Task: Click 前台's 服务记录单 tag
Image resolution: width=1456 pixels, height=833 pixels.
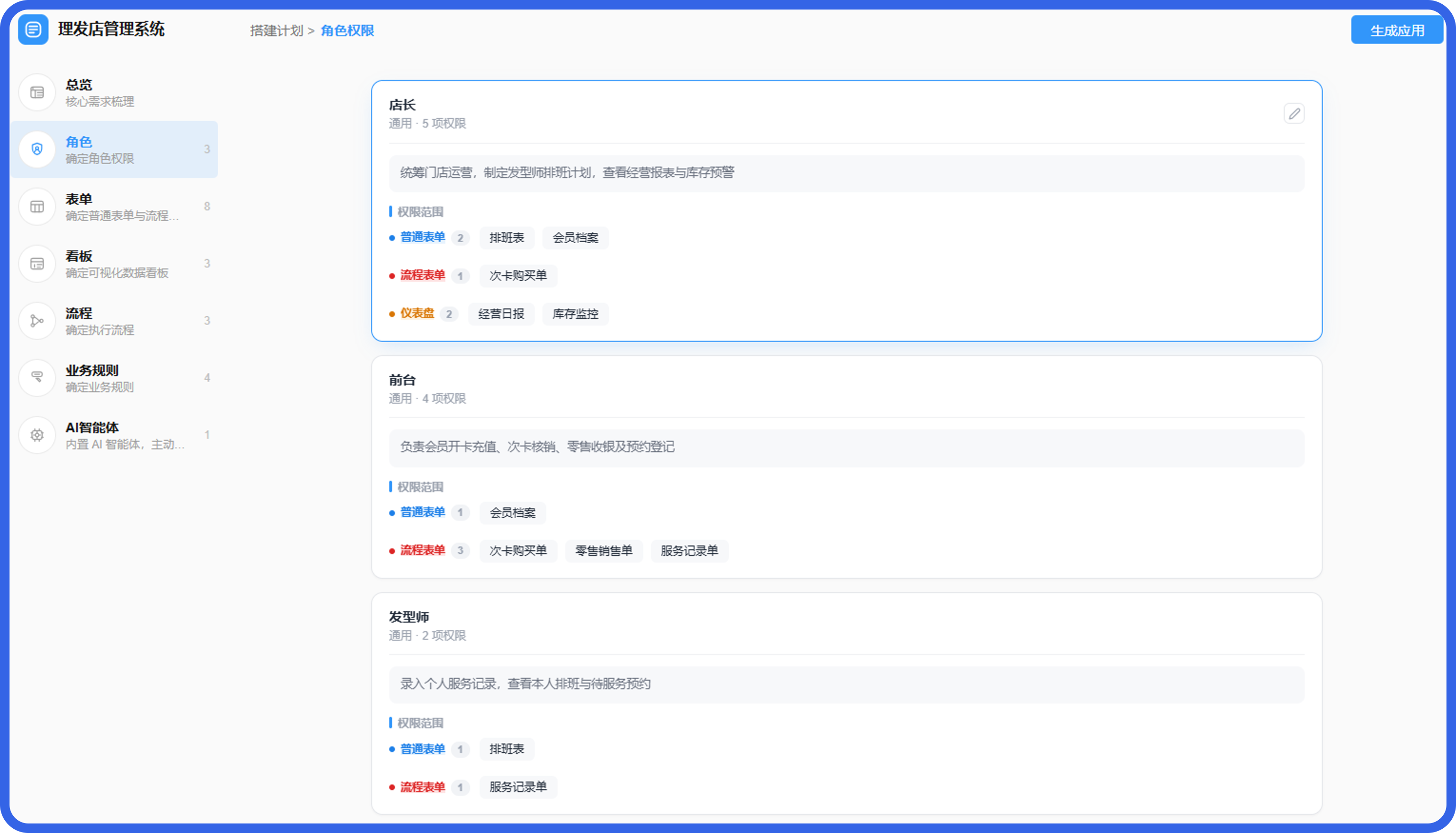Action: 689,551
